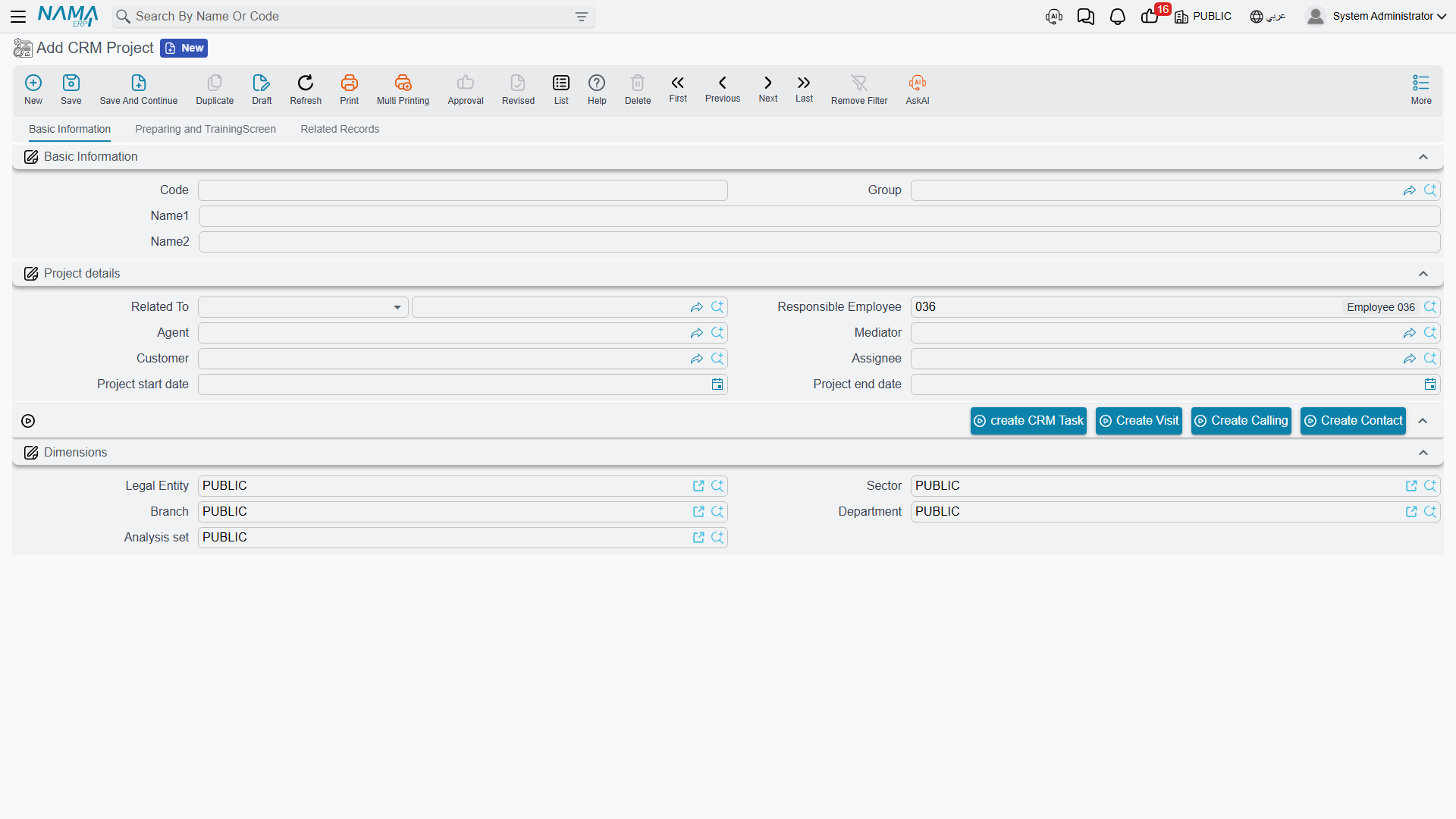Click Create Calling button
The image size is (1456, 819).
1241,421
